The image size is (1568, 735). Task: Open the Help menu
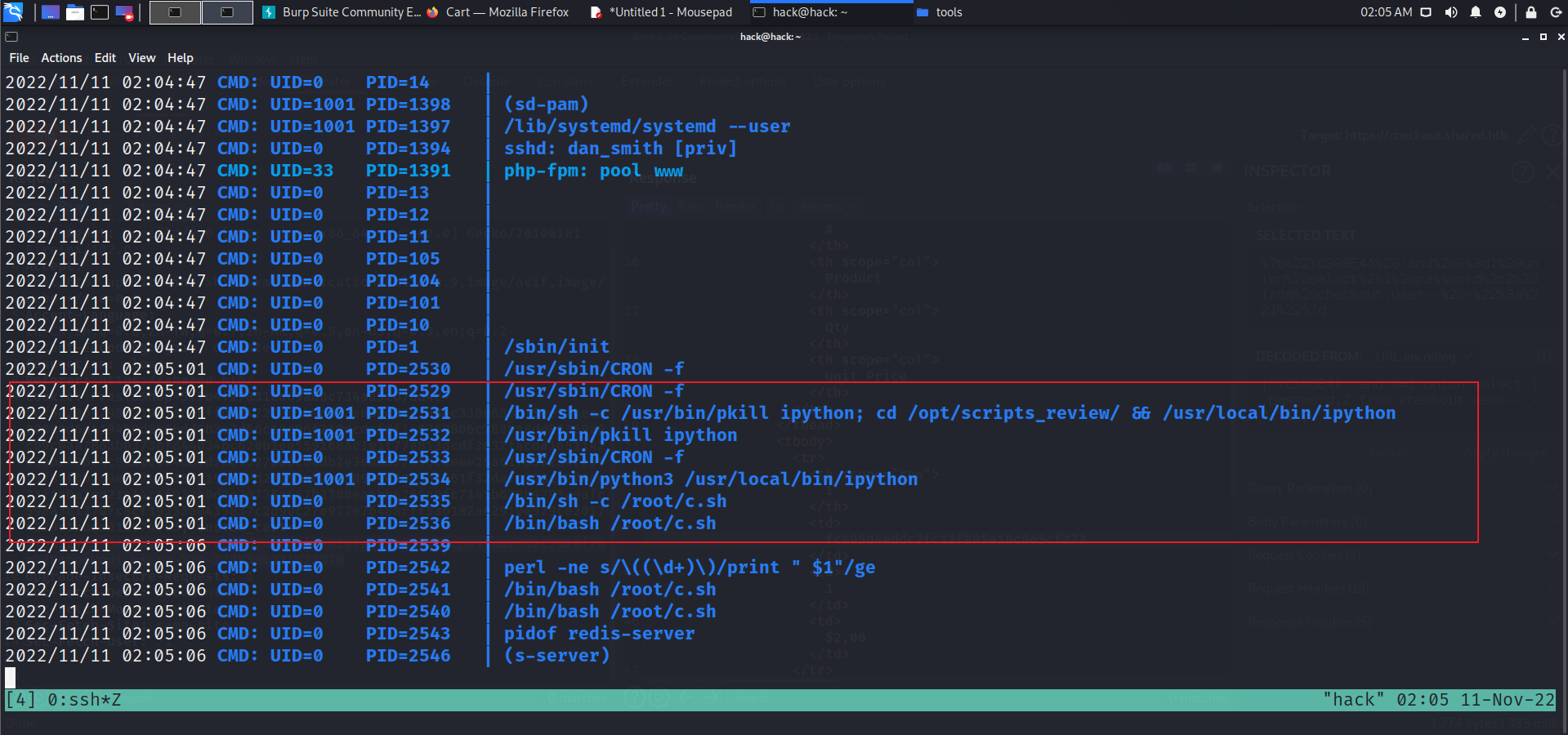click(x=180, y=58)
